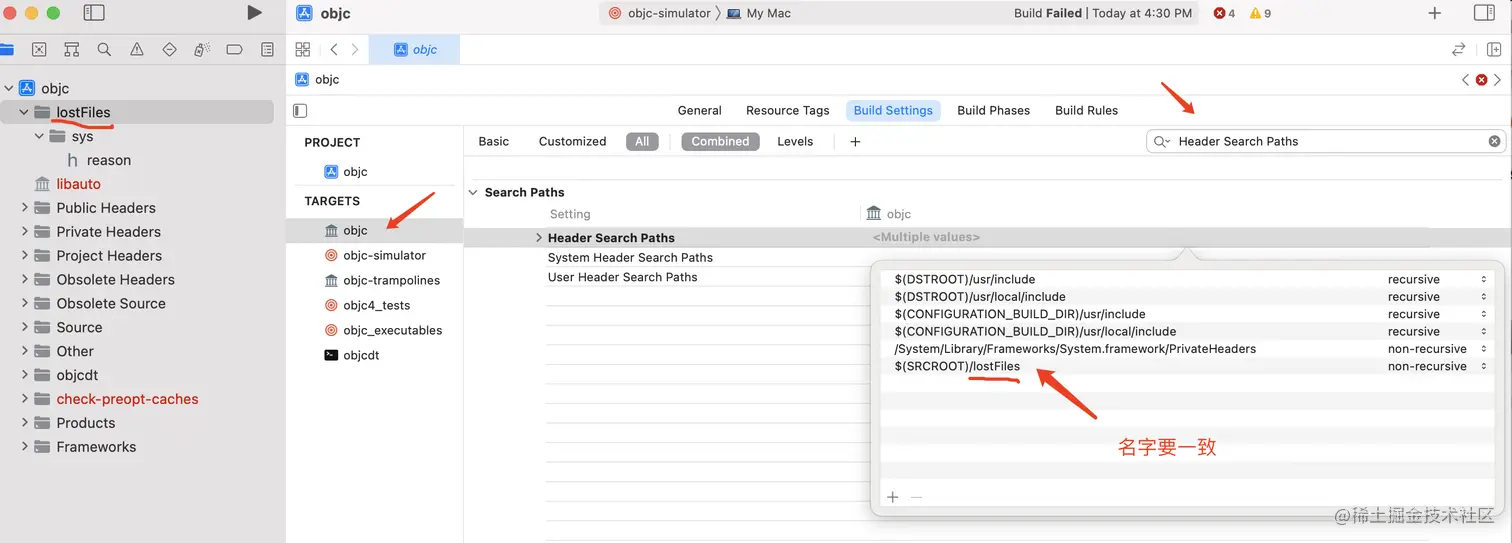This screenshot has height=543, width=1512.
Task: Click the swap arrows editor options icon
Action: (x=1459, y=49)
